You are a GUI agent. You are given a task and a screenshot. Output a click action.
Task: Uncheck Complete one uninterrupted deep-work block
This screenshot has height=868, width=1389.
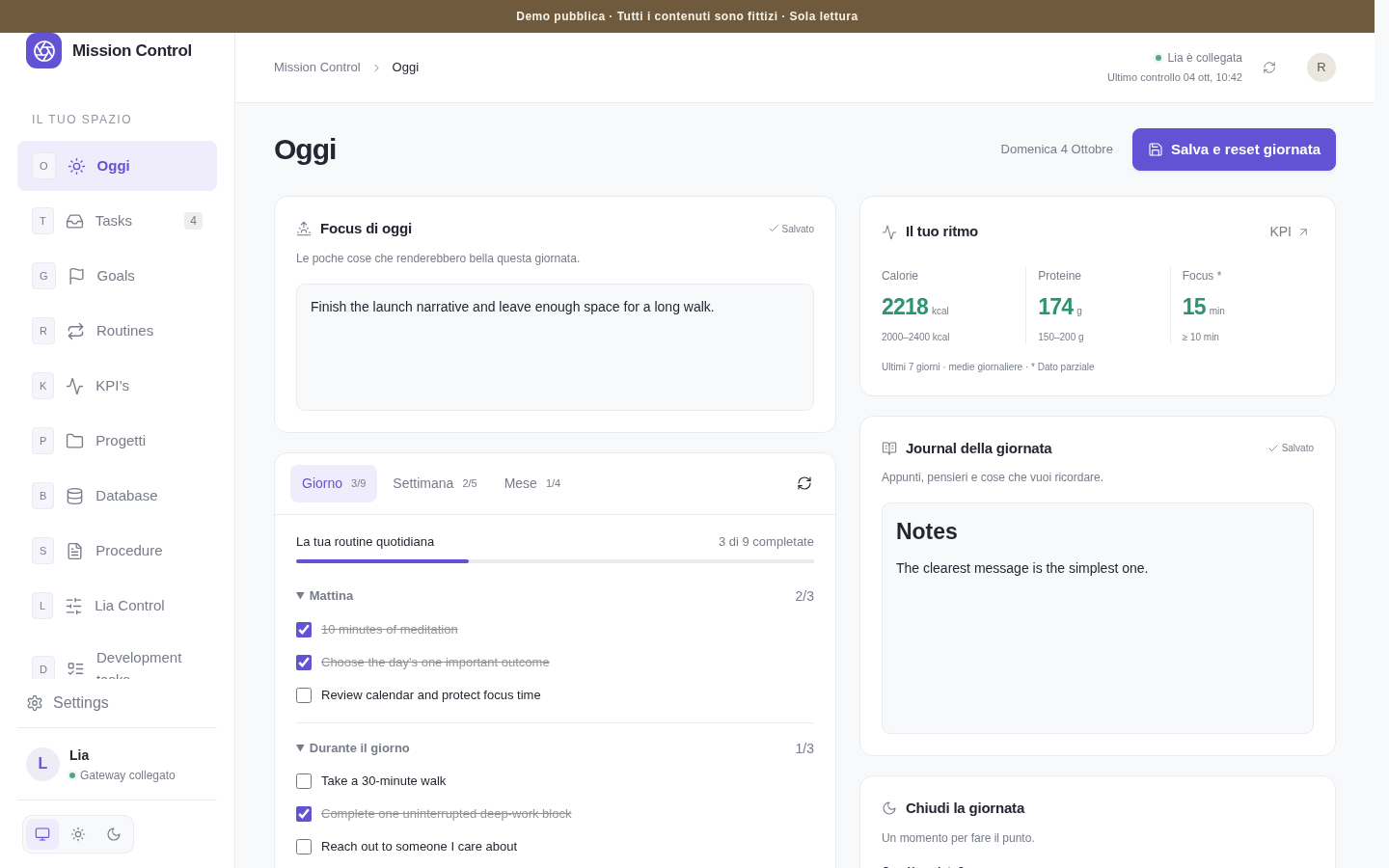coord(304,814)
